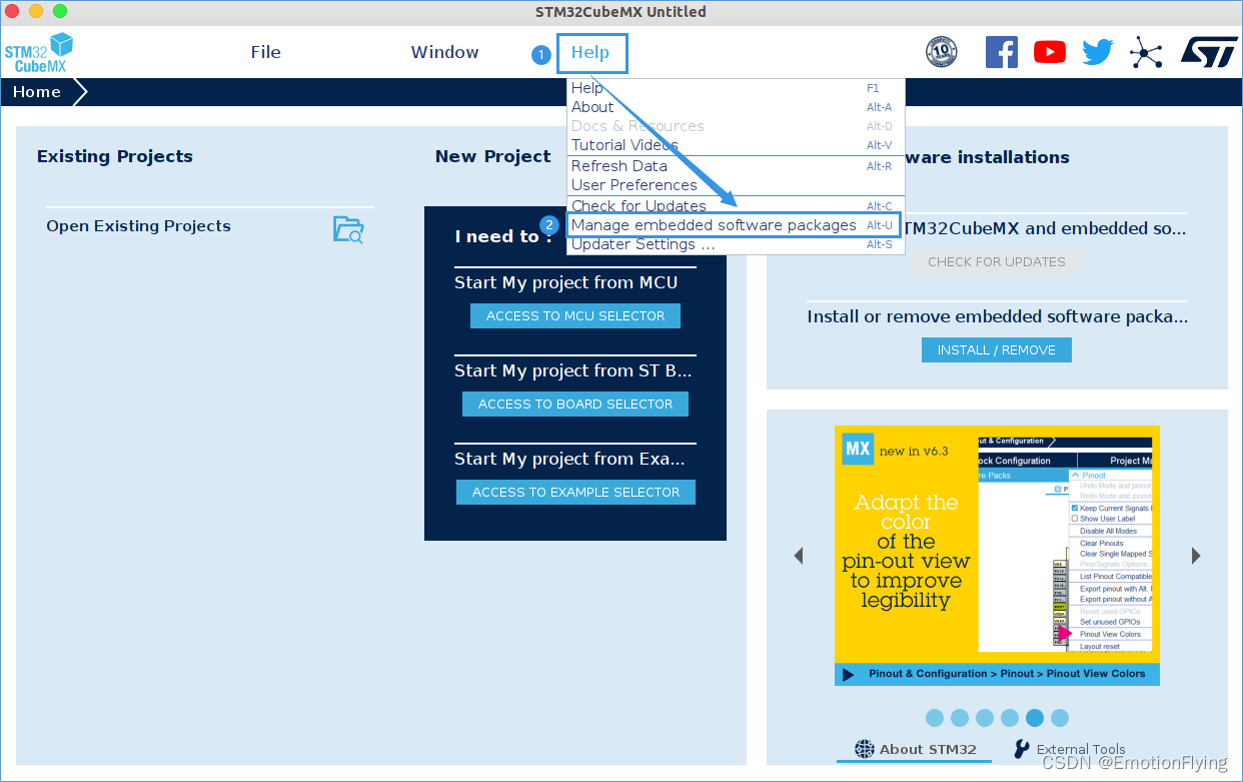
Task: Click the INSTALL / REMOVE button
Action: click(x=996, y=350)
